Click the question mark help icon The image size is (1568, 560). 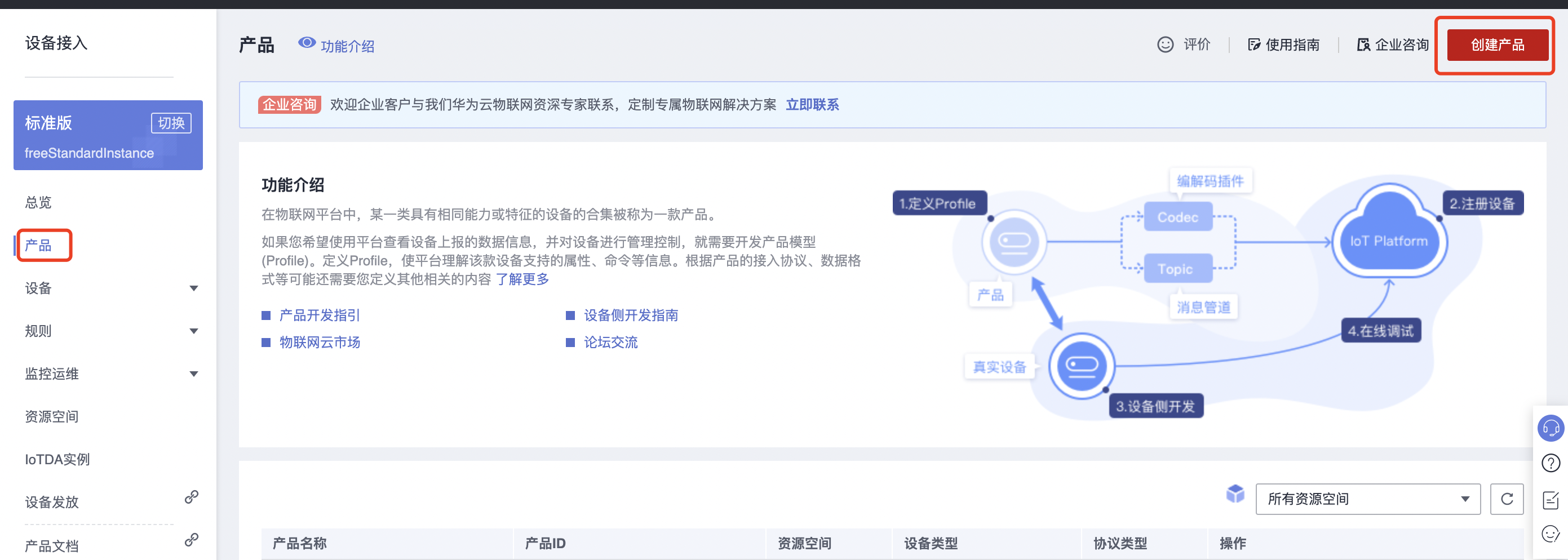click(1551, 463)
